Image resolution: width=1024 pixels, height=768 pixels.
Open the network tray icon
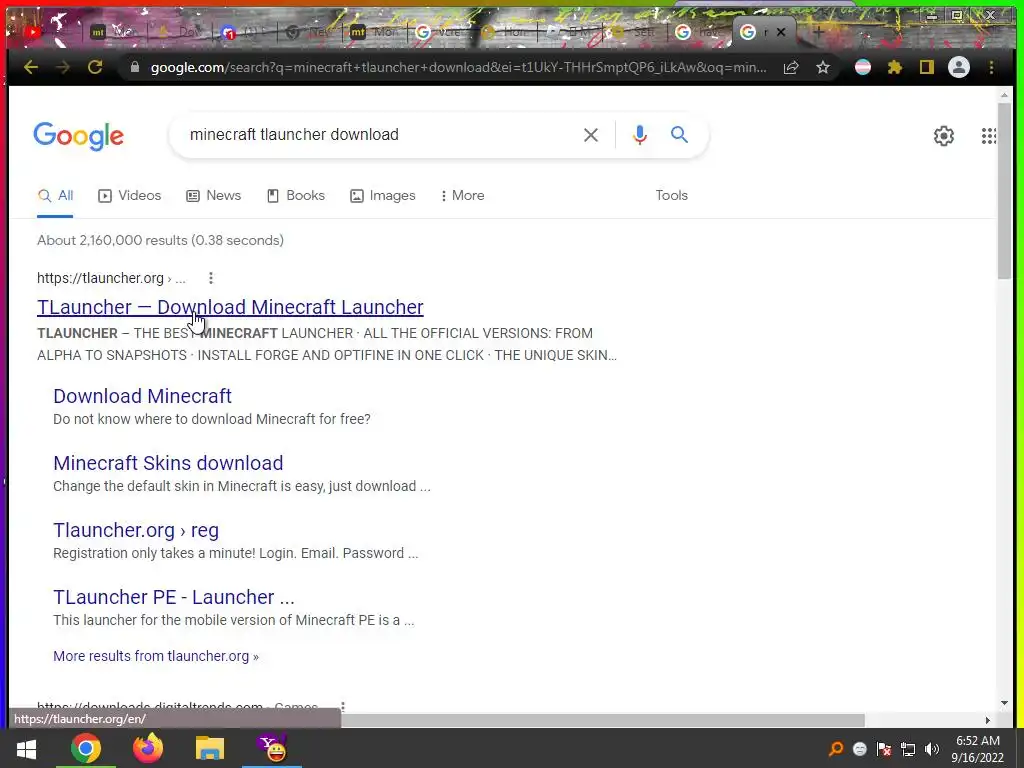pyautogui.click(x=908, y=748)
